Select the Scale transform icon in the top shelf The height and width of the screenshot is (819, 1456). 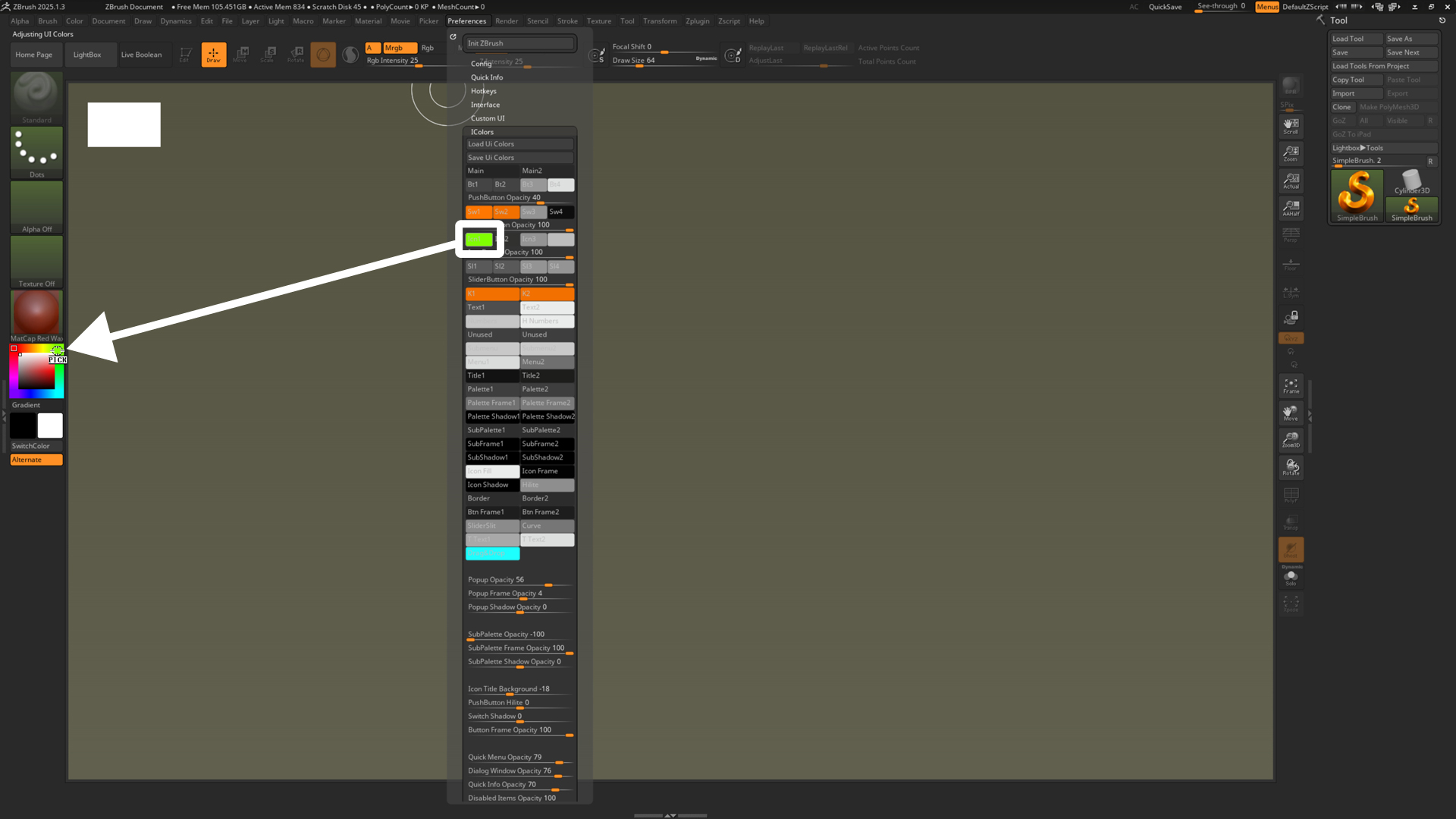[268, 55]
